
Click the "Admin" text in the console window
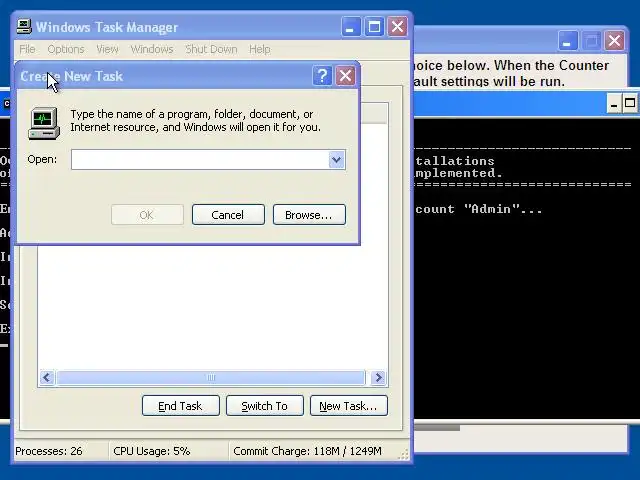click(492, 209)
